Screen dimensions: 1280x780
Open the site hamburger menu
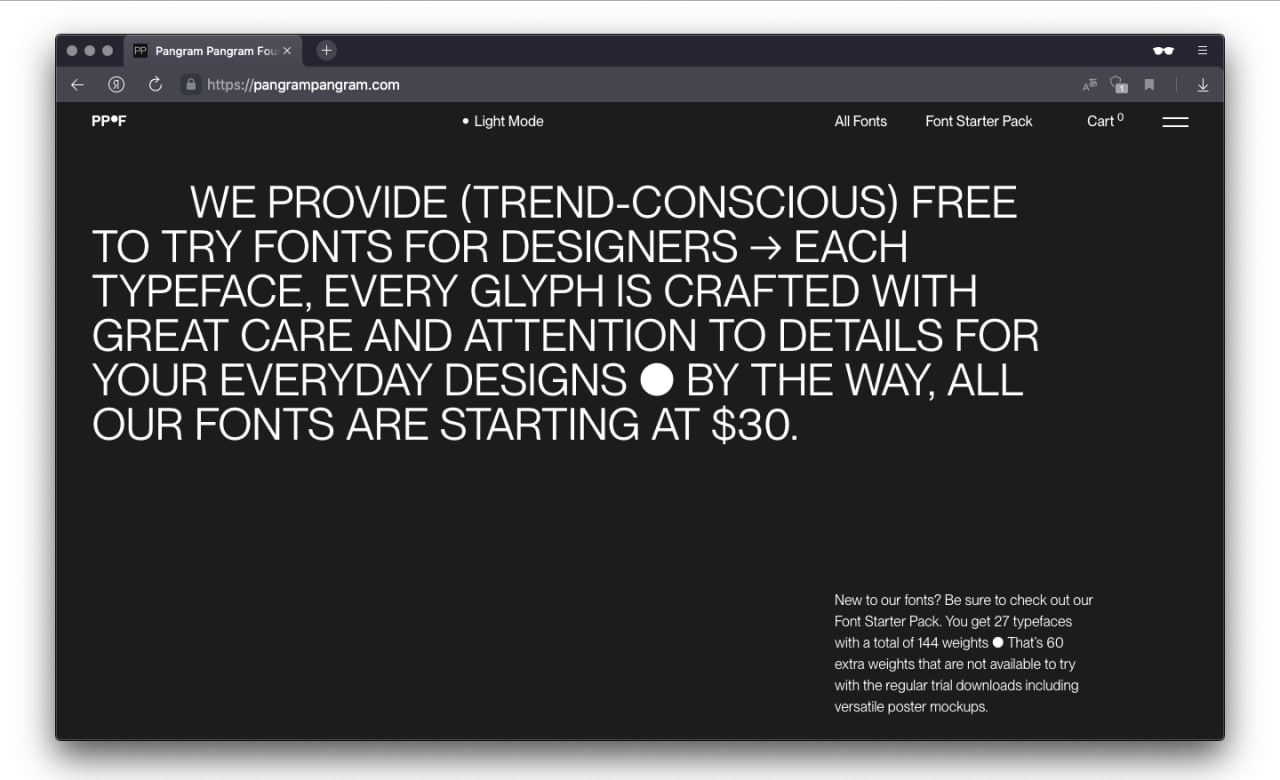click(1175, 122)
